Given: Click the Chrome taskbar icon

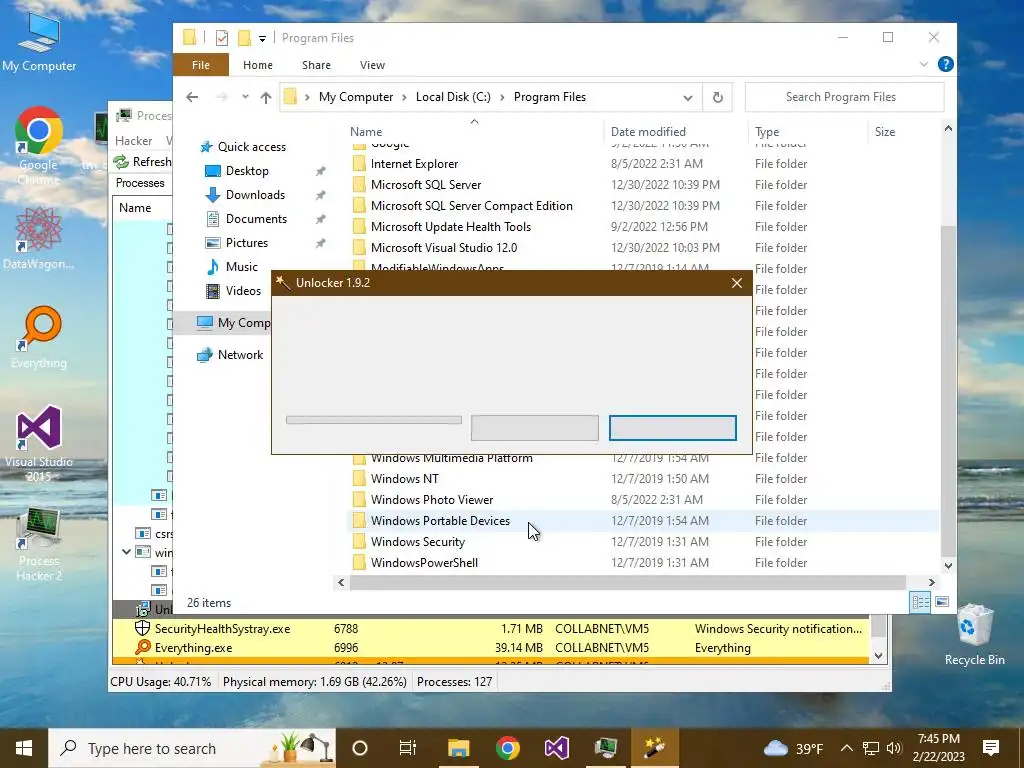Looking at the screenshot, I should pos(507,748).
